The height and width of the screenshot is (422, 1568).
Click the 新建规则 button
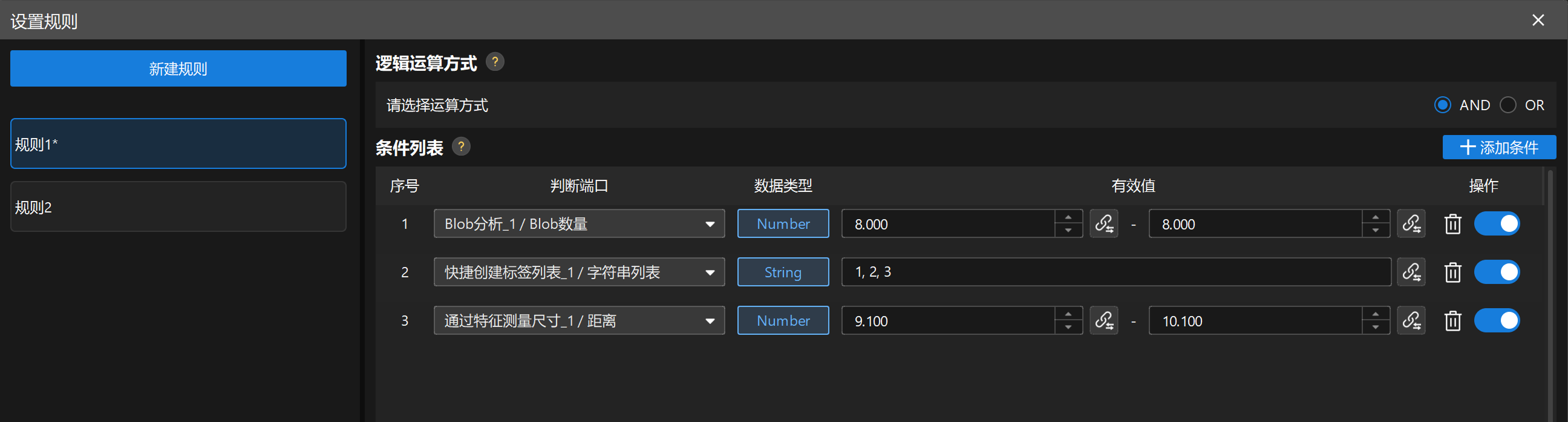(177, 68)
